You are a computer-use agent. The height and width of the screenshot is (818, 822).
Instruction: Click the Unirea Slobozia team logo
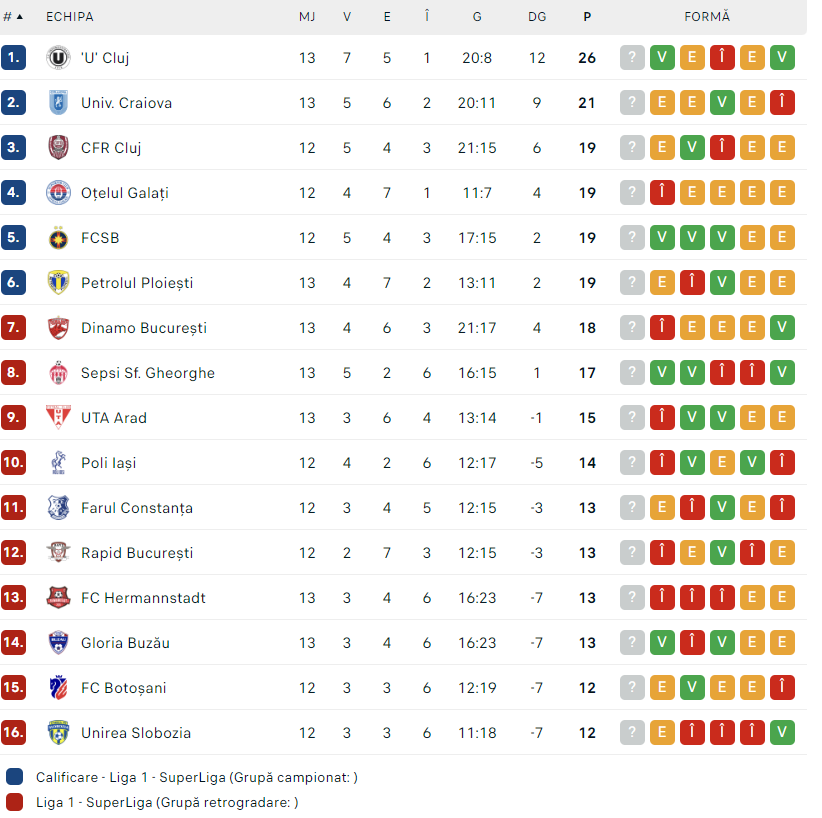[x=60, y=733]
